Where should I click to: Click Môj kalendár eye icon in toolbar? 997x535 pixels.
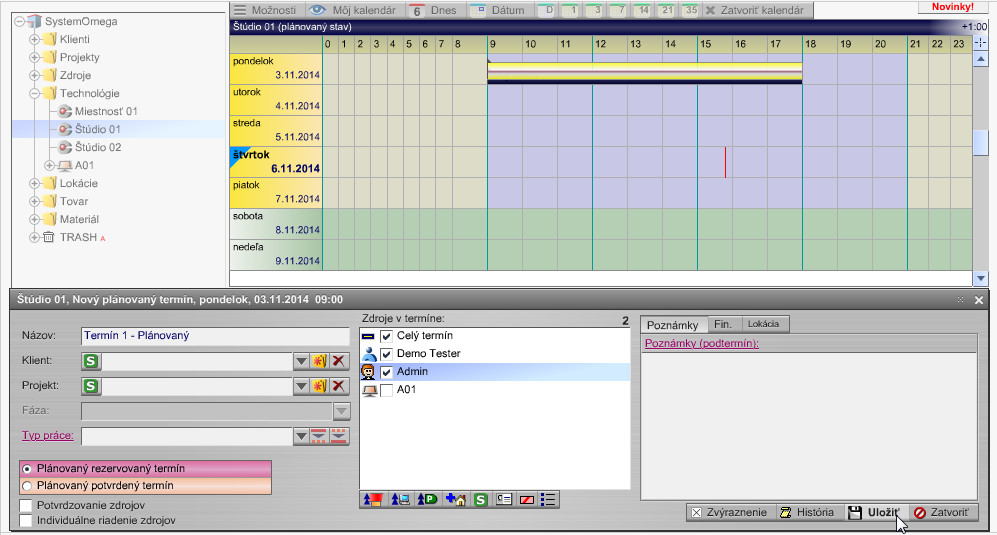[317, 10]
